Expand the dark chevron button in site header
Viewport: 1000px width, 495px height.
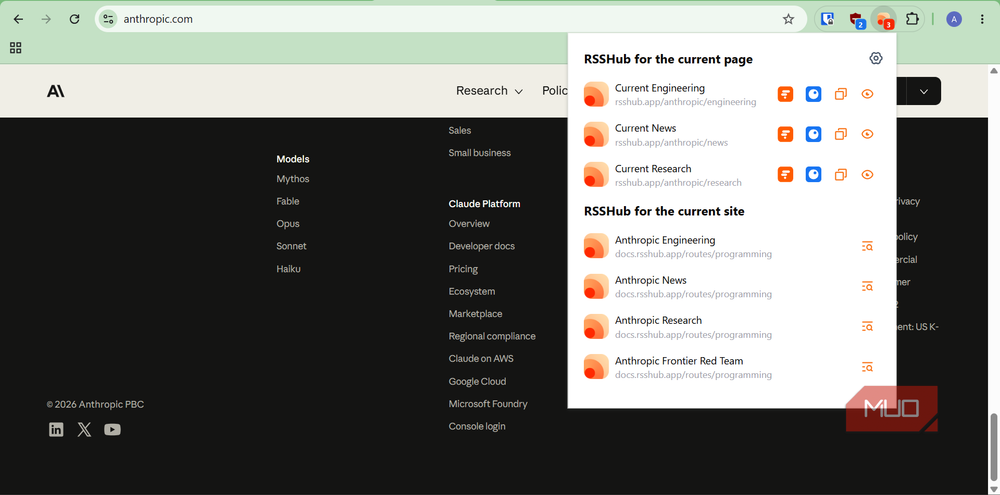tap(923, 91)
